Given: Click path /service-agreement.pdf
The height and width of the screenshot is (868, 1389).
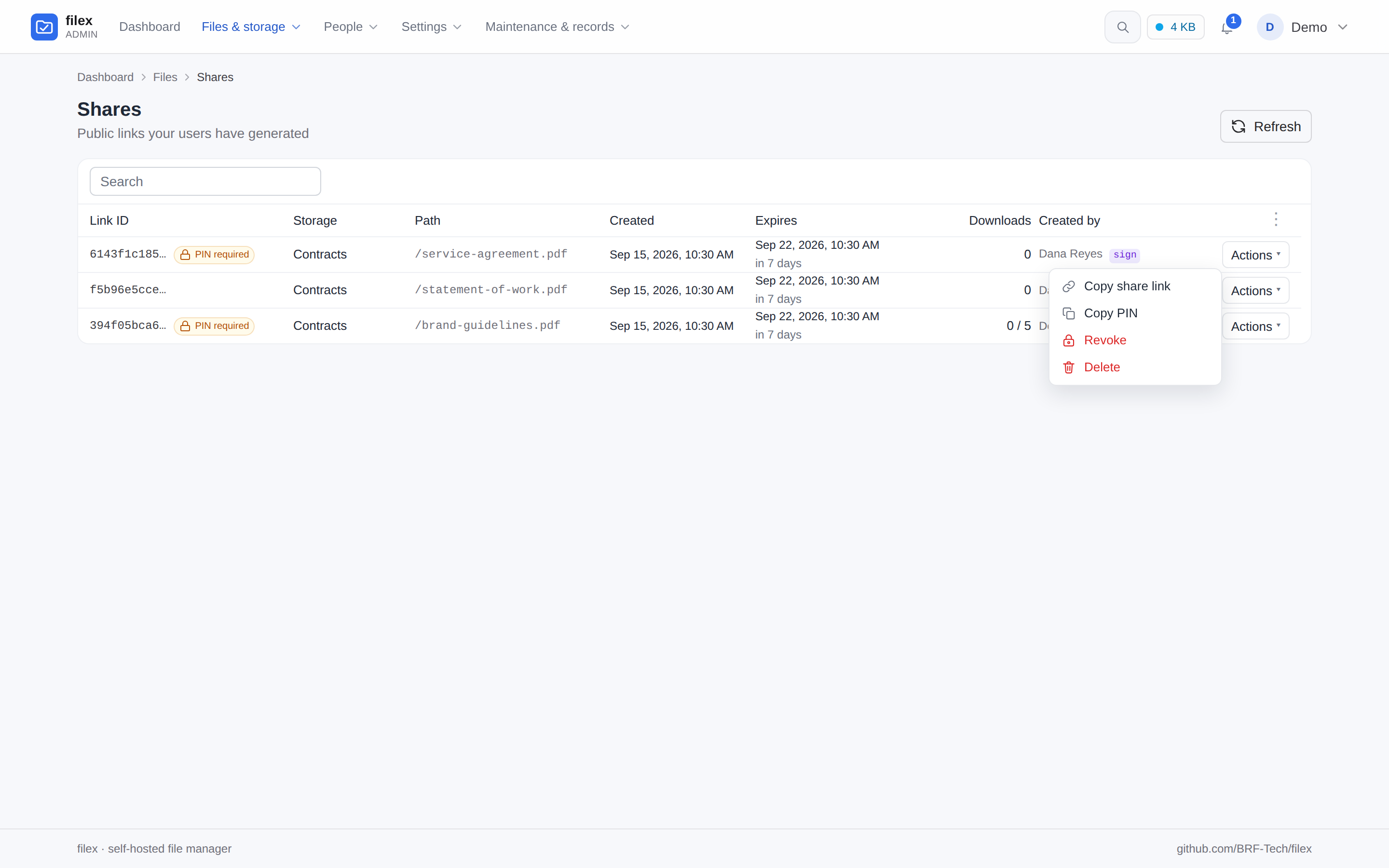Looking at the screenshot, I should click(491, 254).
